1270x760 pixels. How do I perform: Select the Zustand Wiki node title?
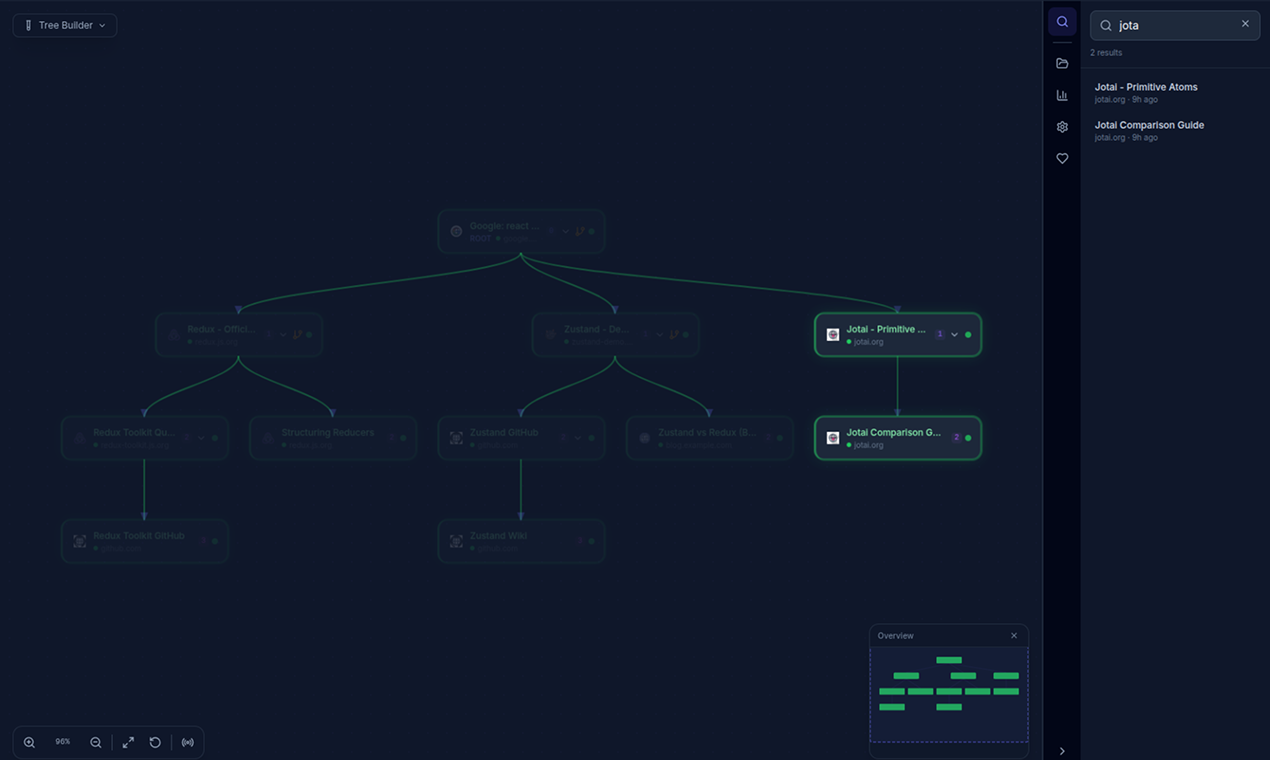(498, 536)
